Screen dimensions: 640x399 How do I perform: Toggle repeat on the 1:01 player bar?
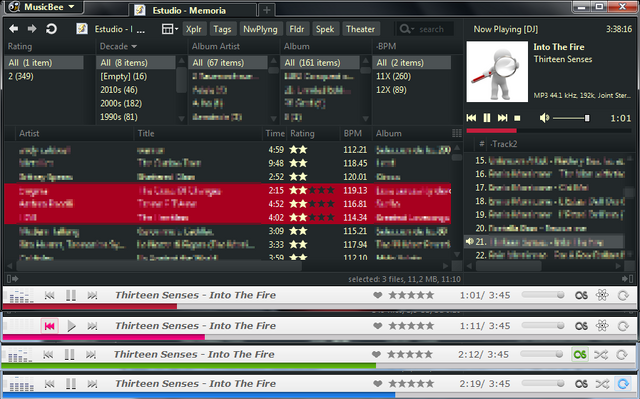point(623,295)
